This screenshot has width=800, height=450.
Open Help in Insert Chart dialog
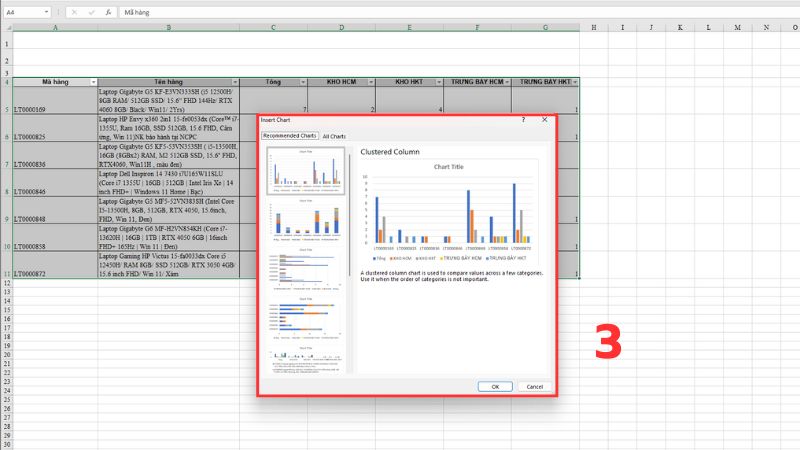(x=523, y=119)
